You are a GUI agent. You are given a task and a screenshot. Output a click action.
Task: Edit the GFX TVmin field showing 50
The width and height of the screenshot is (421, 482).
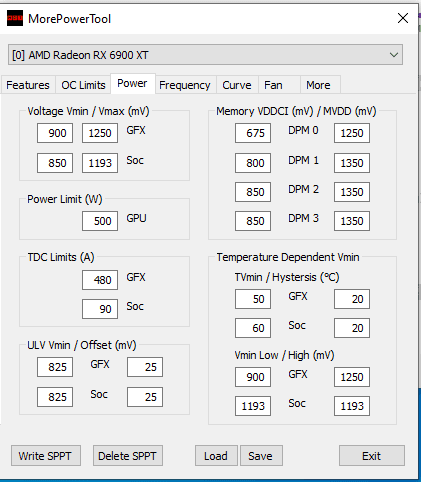coord(253,299)
